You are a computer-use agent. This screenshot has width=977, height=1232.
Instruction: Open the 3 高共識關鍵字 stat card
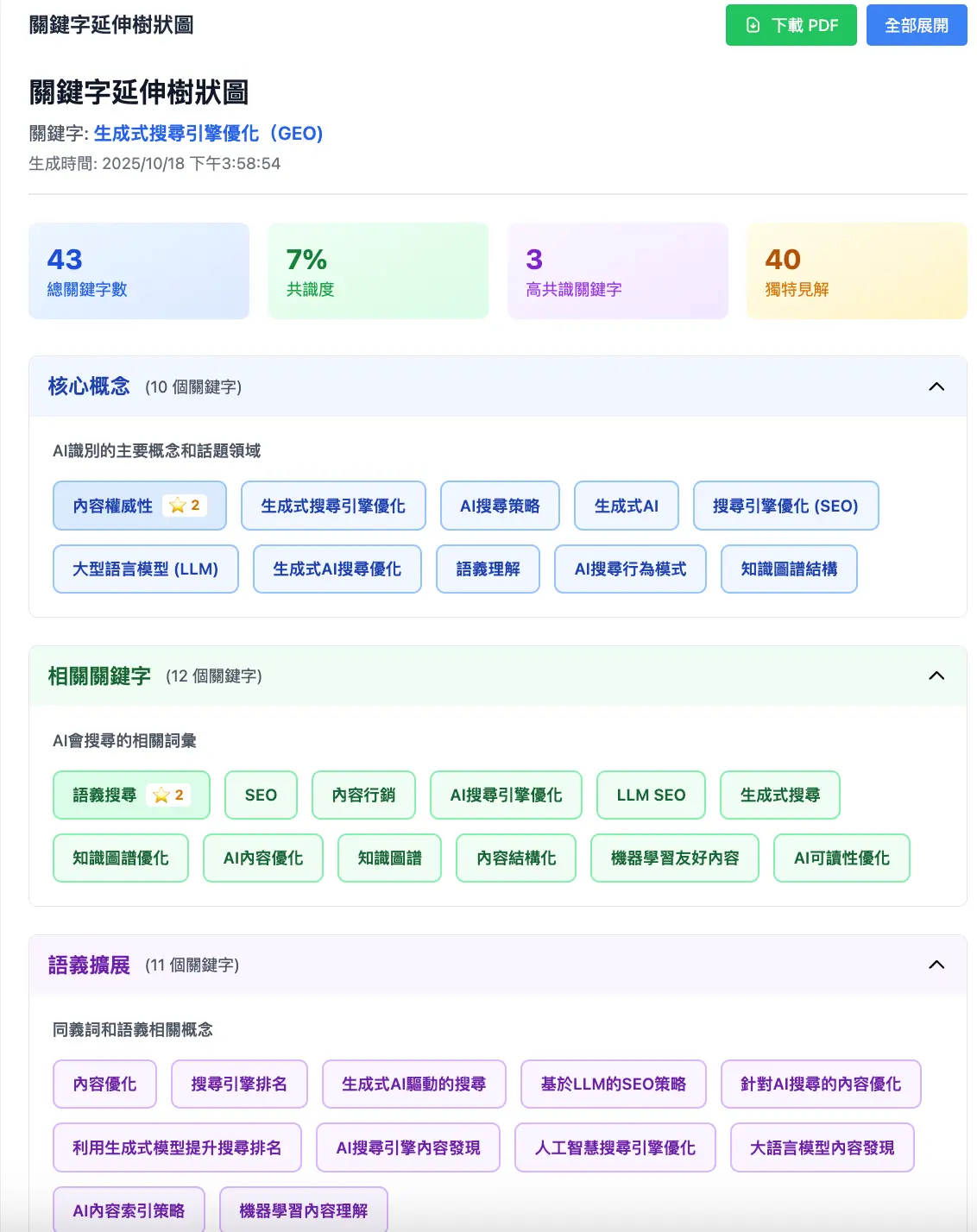coord(618,271)
